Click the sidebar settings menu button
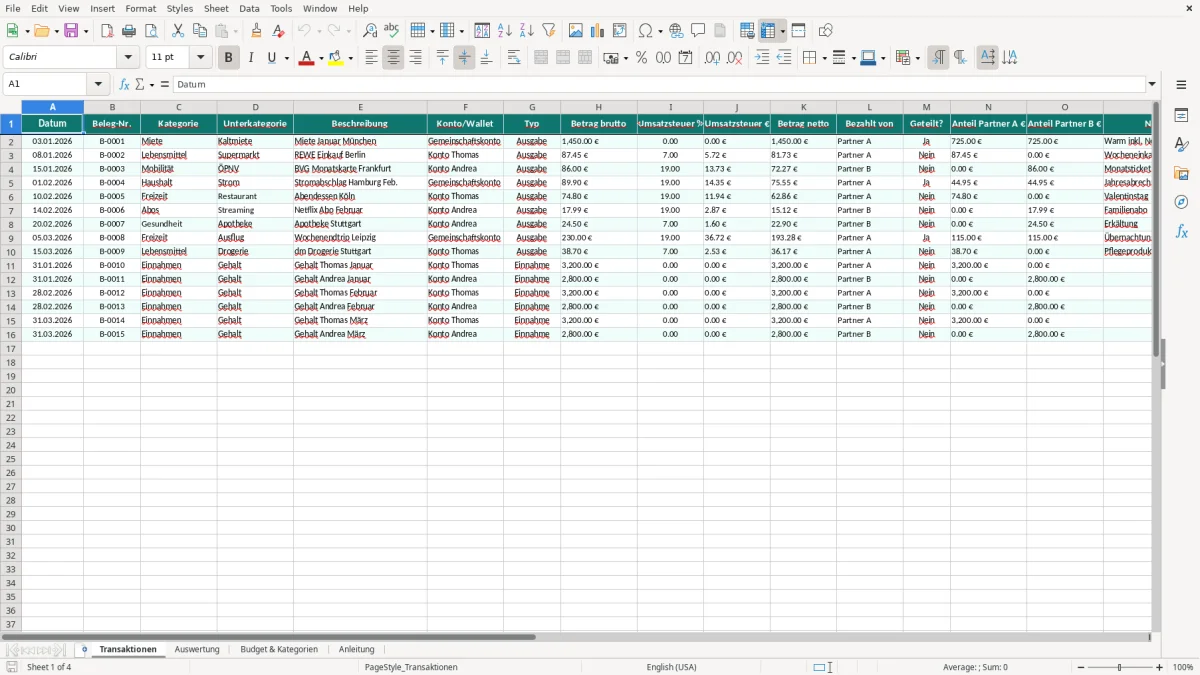Viewport: 1200px width, 675px height. pos(1181,84)
